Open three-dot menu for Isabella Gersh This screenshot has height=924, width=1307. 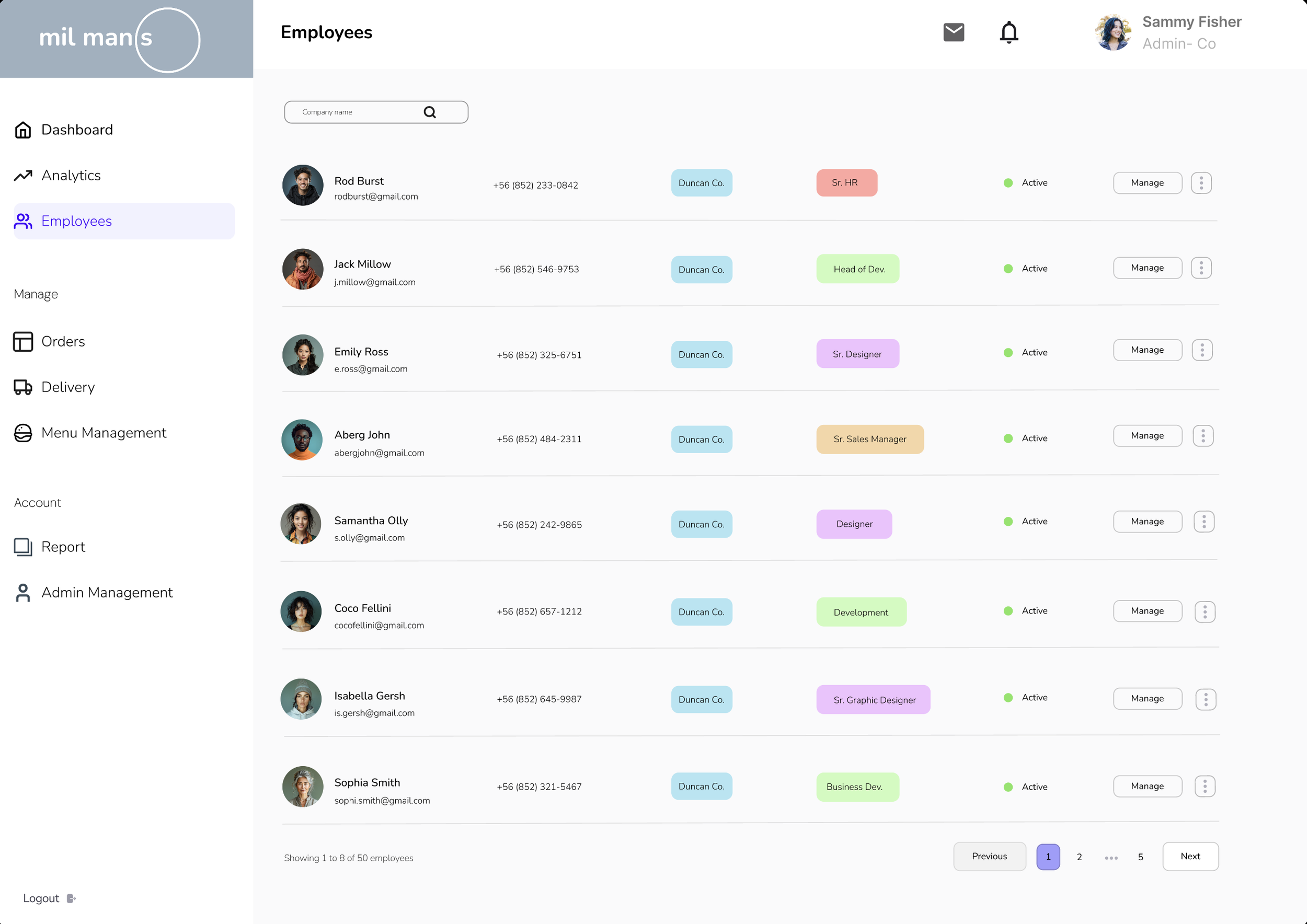click(x=1206, y=699)
